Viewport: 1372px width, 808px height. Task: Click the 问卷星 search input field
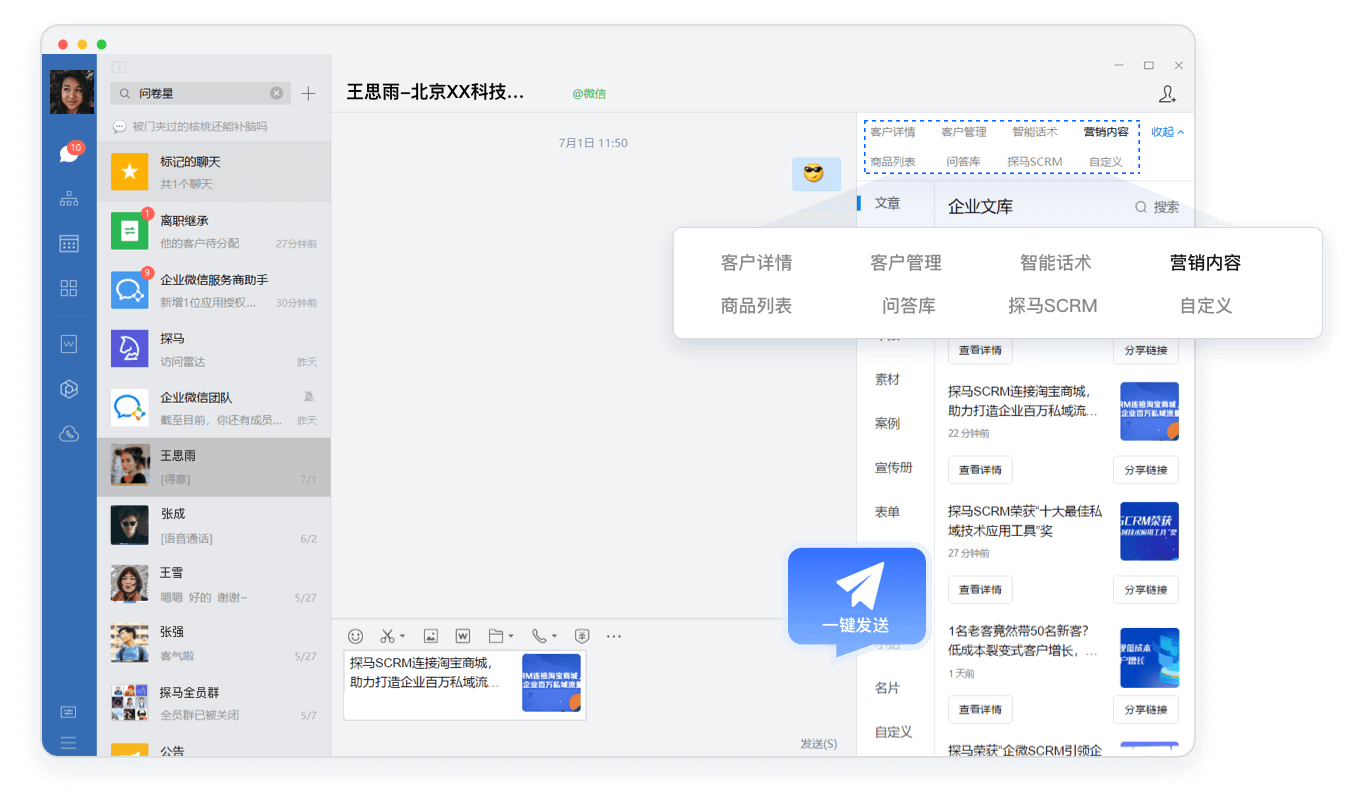(x=200, y=93)
